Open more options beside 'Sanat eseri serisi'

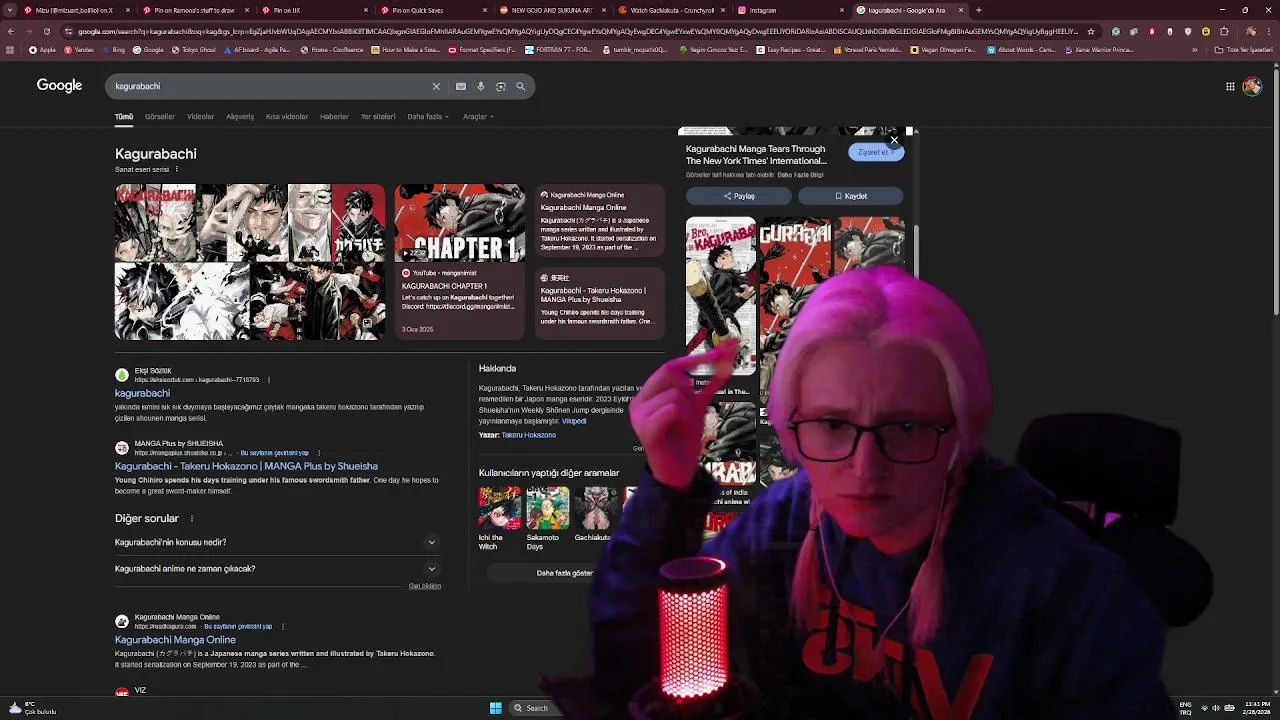click(x=177, y=170)
